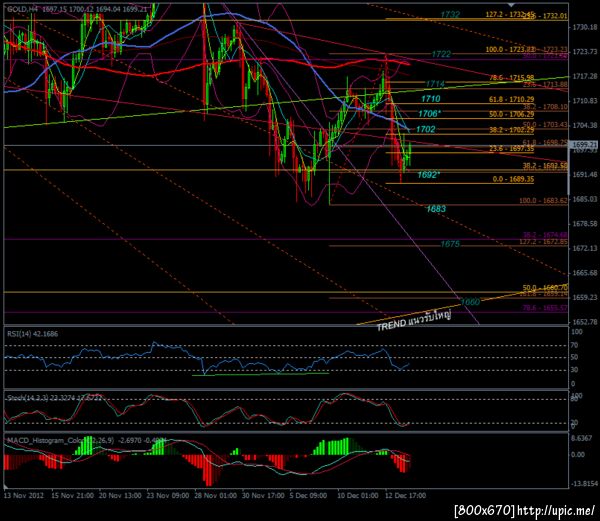Click time axis label 30 Nov 17:00

pos(263,495)
